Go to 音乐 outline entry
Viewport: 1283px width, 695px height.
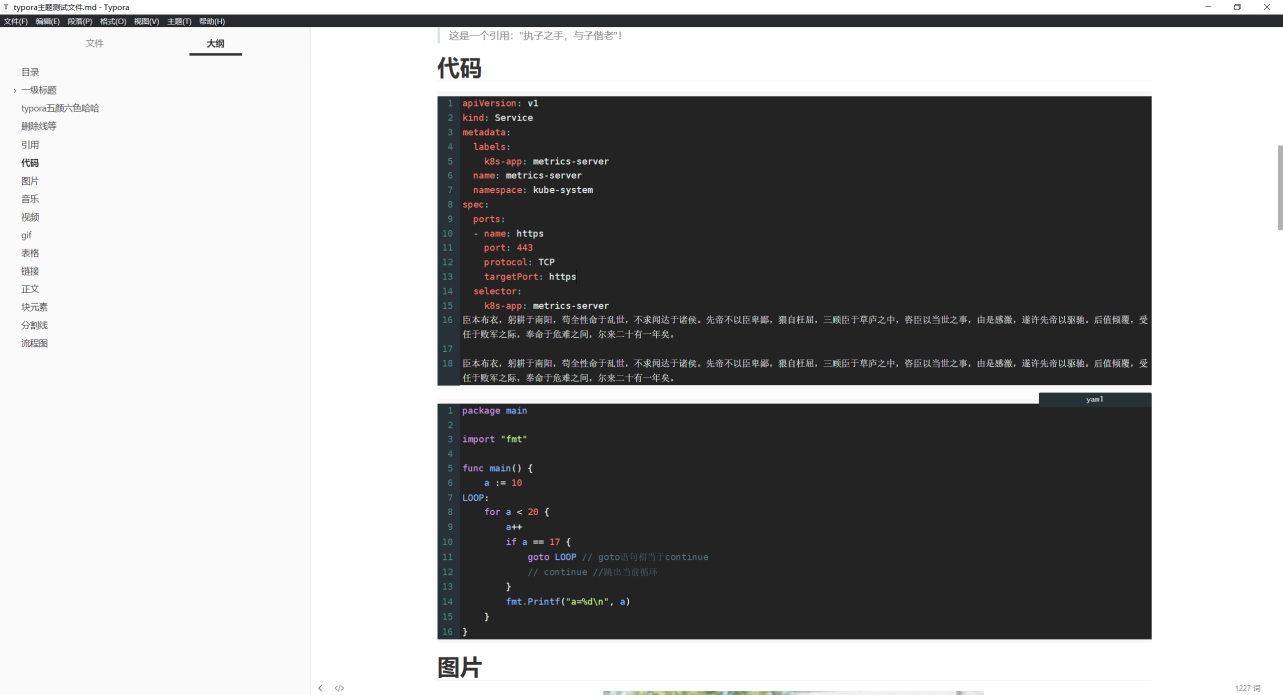pyautogui.click(x=30, y=199)
